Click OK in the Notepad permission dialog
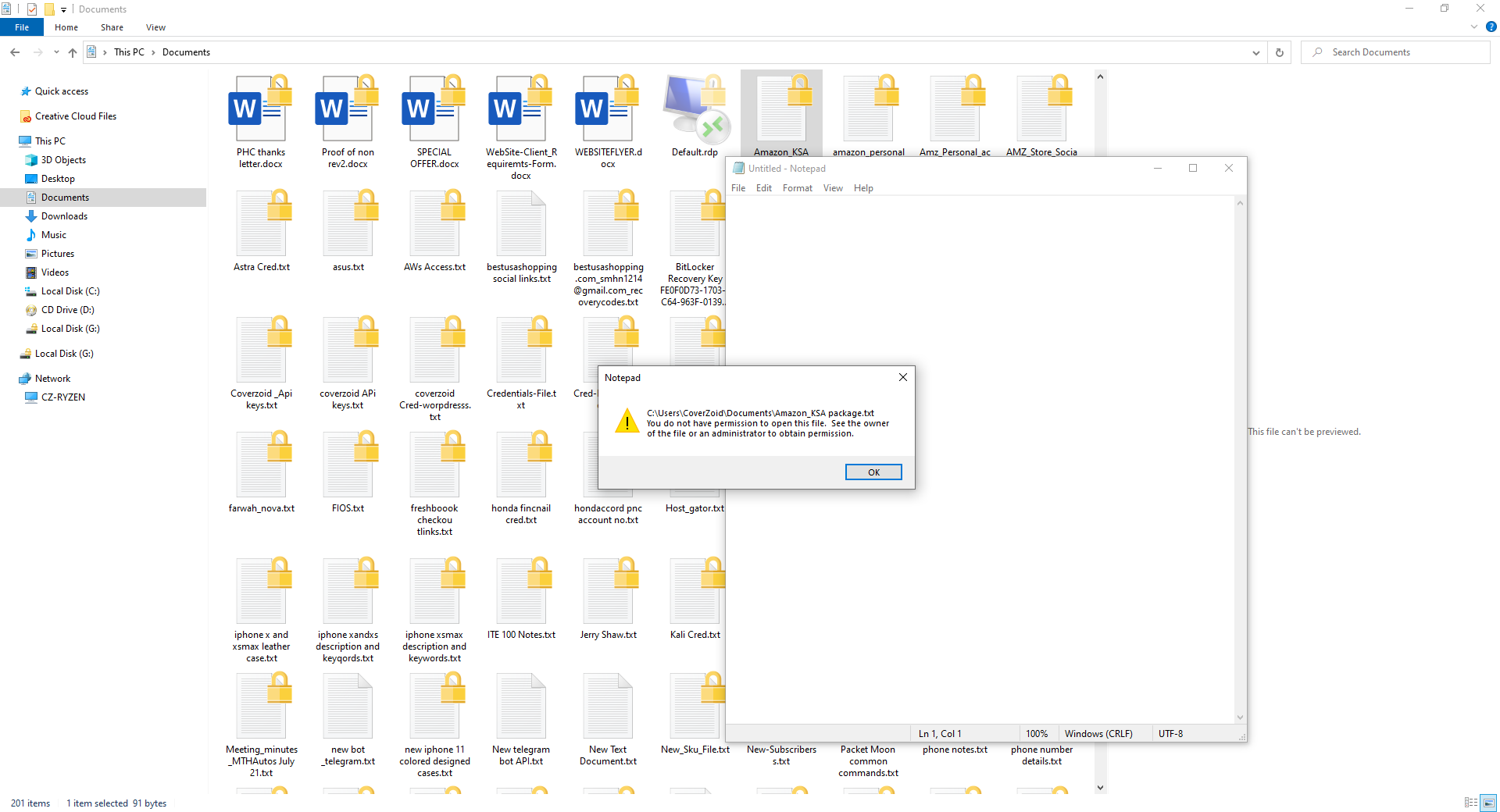 [x=873, y=472]
